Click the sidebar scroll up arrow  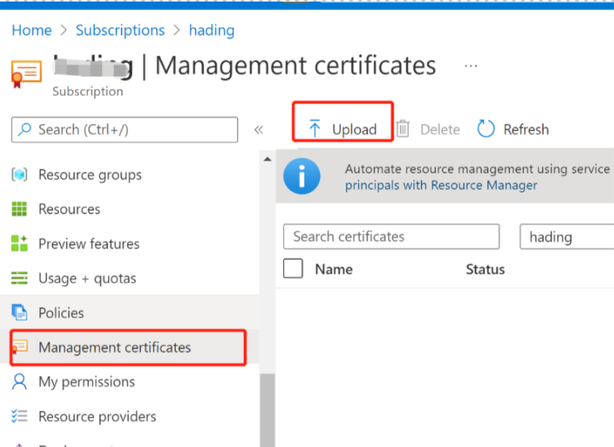pyautogui.click(x=267, y=159)
